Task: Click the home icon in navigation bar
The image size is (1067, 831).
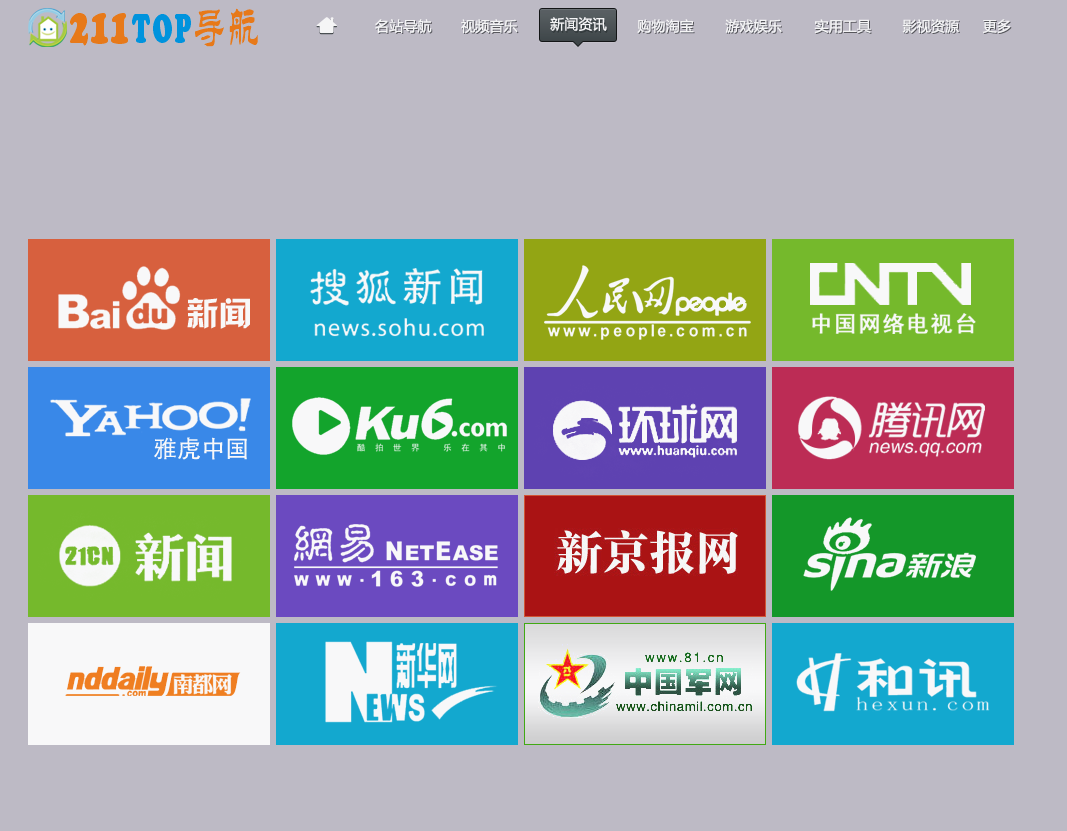Action: pyautogui.click(x=327, y=26)
